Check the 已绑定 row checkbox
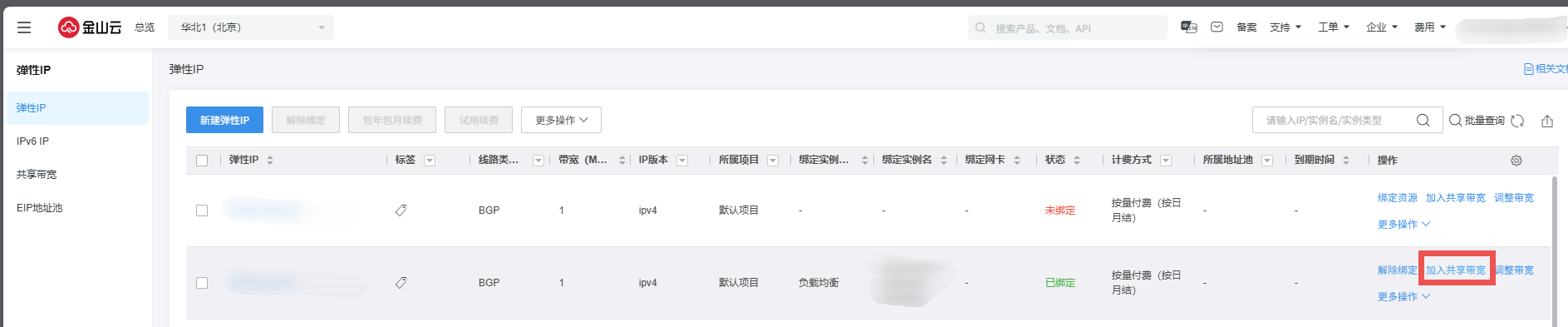This screenshot has width=1568, height=327. point(202,283)
